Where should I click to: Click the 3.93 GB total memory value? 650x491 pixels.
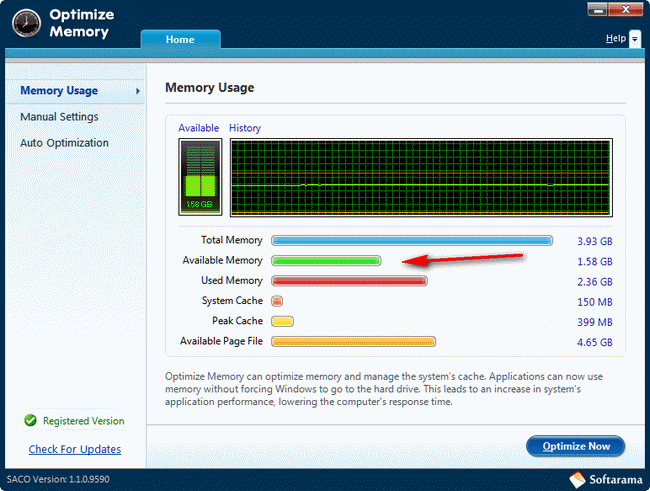(x=595, y=241)
